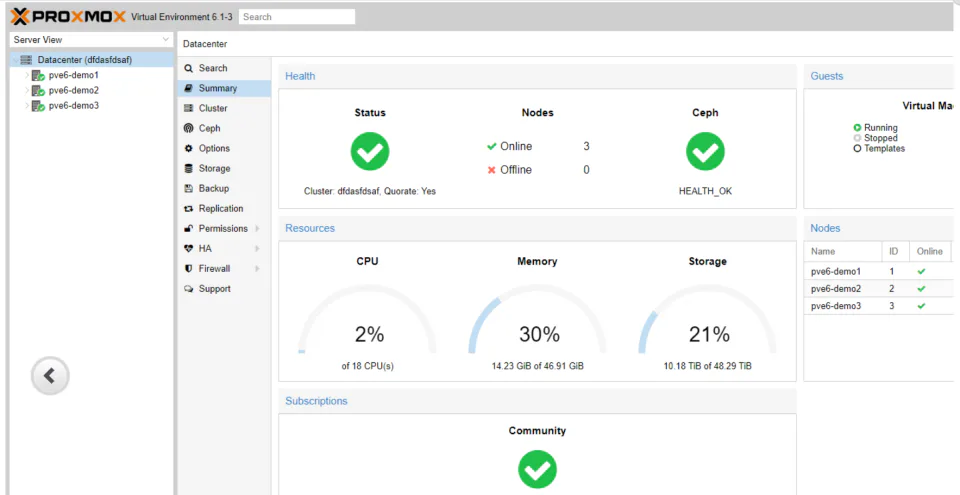This screenshot has height=495, width=960.
Task: Expand the Permissions submenu arrow
Action: click(257, 229)
